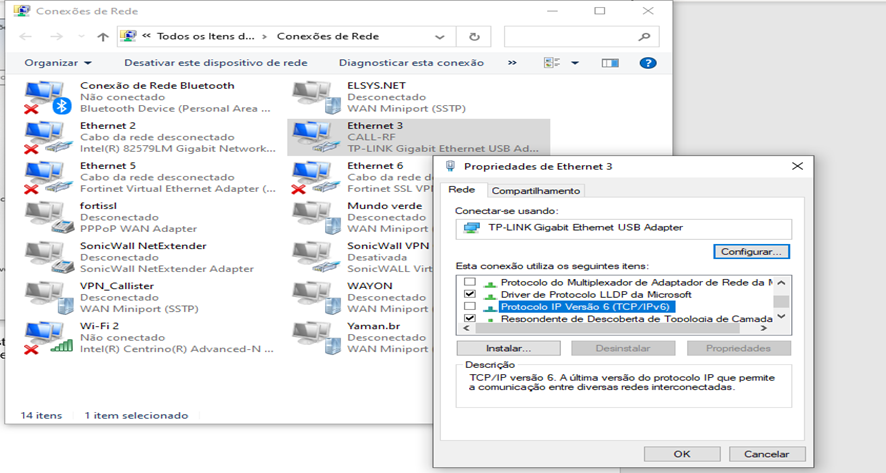Viewport: 886px width, 473px height.
Task: Refresh the Conexões de Rede folder
Action: pos(474,37)
